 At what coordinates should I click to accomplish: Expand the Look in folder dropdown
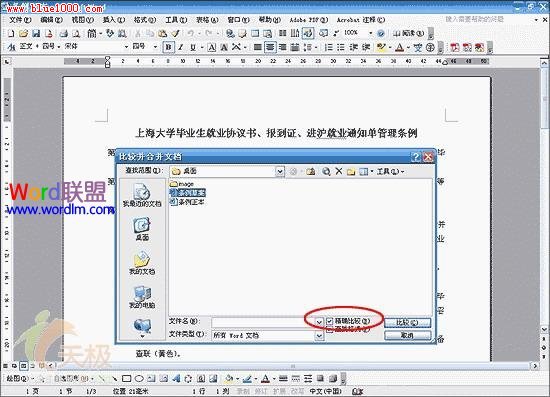click(x=280, y=171)
